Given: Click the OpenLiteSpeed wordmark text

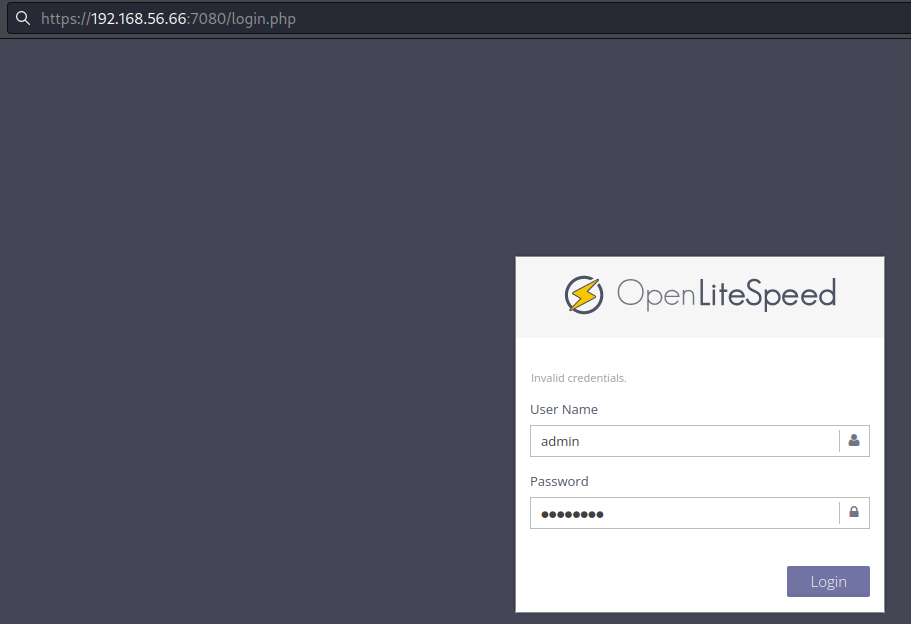Looking at the screenshot, I should click(726, 294).
